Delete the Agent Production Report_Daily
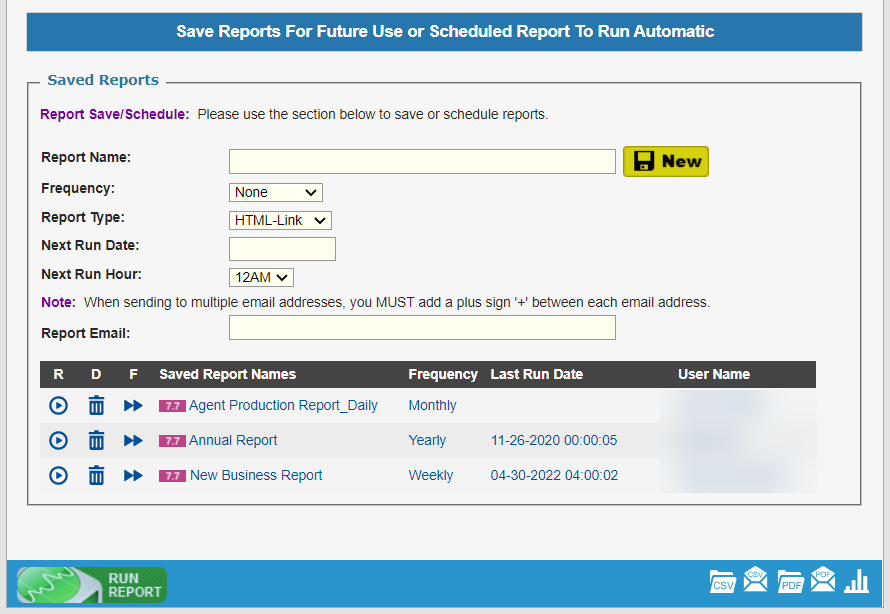 click(x=96, y=405)
